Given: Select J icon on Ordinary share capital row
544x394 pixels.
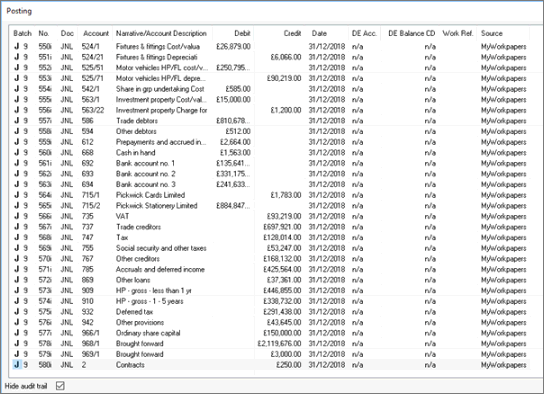Looking at the screenshot, I should point(16,333).
